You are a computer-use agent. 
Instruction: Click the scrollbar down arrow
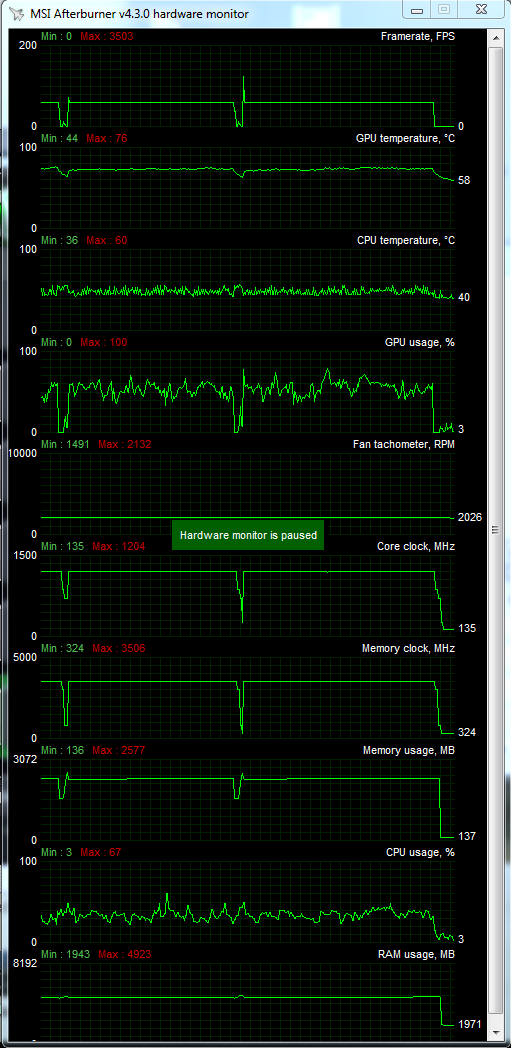[495, 1035]
